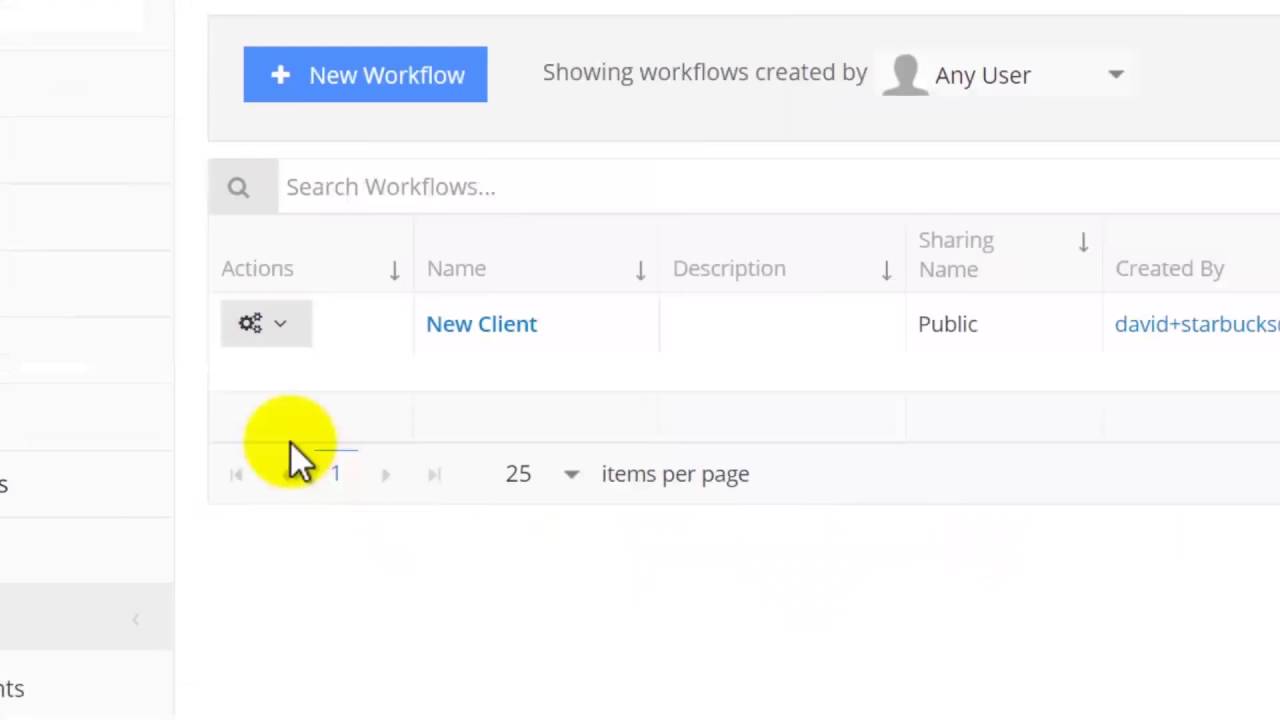The height and width of the screenshot is (720, 1280).
Task: Click the New Workflow button
Action: [365, 75]
